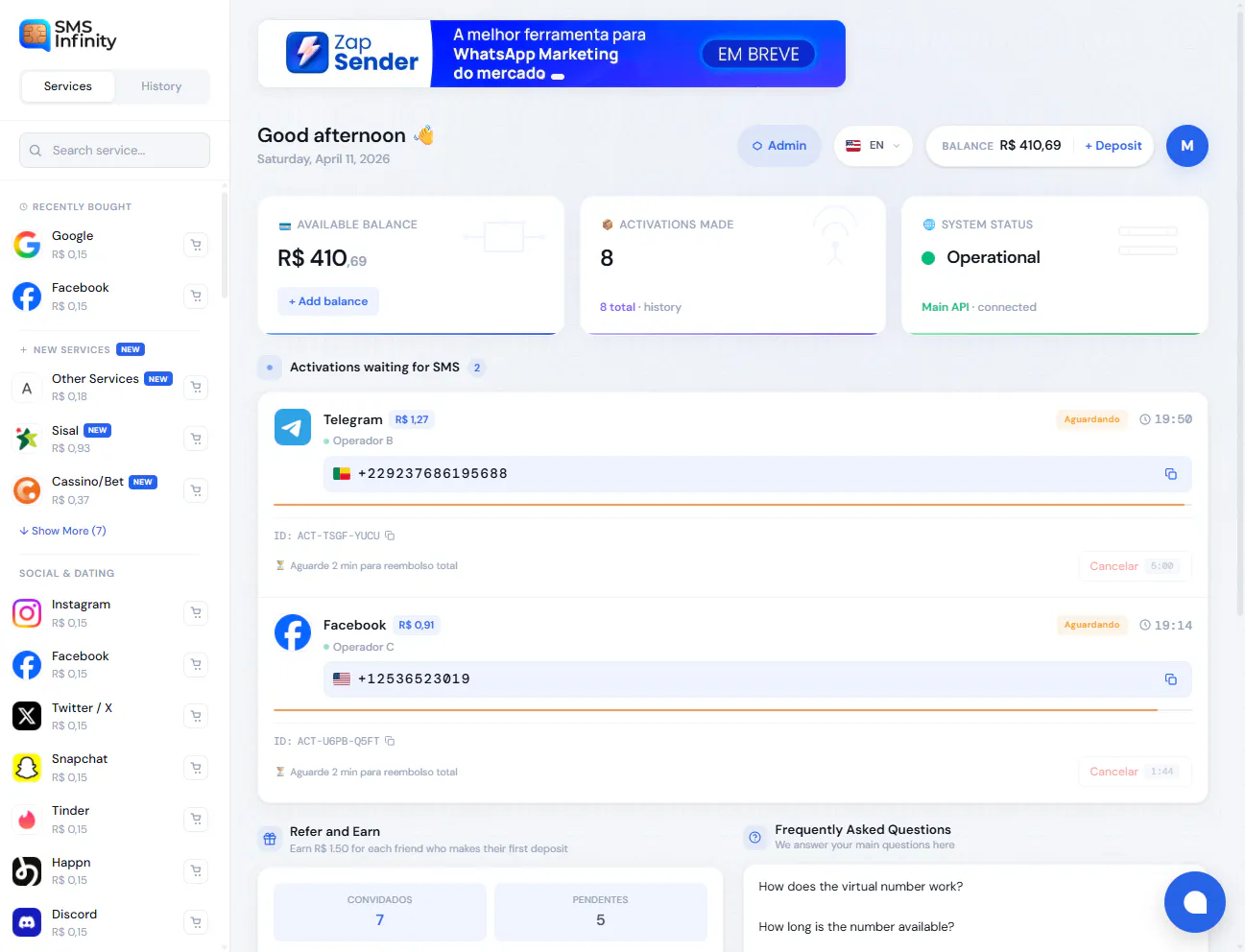The image size is (1245, 952).
Task: Copy the Facebook number +12536523019
Action: pyautogui.click(x=1170, y=679)
